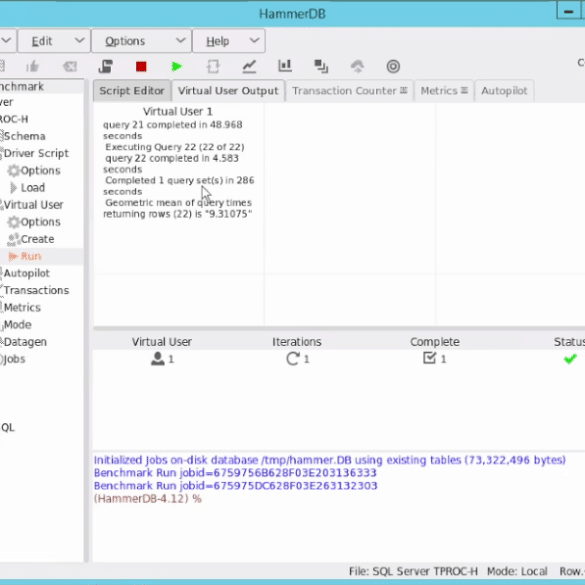The height and width of the screenshot is (585, 585).
Task: Select the highlighted Run tree item
Action: coord(31,256)
